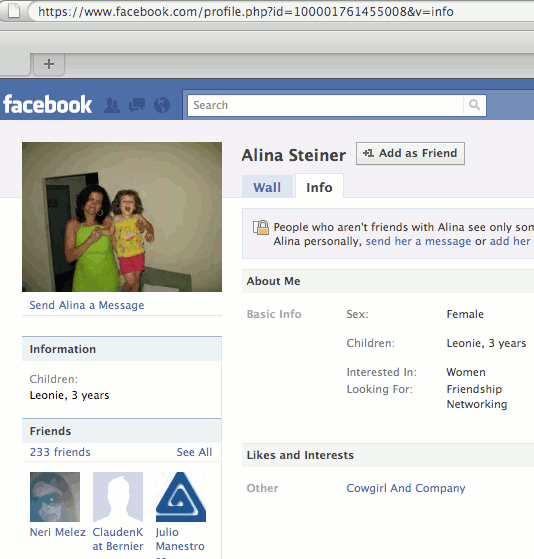
Task: Open a new browser tab with plus
Action: [49, 64]
